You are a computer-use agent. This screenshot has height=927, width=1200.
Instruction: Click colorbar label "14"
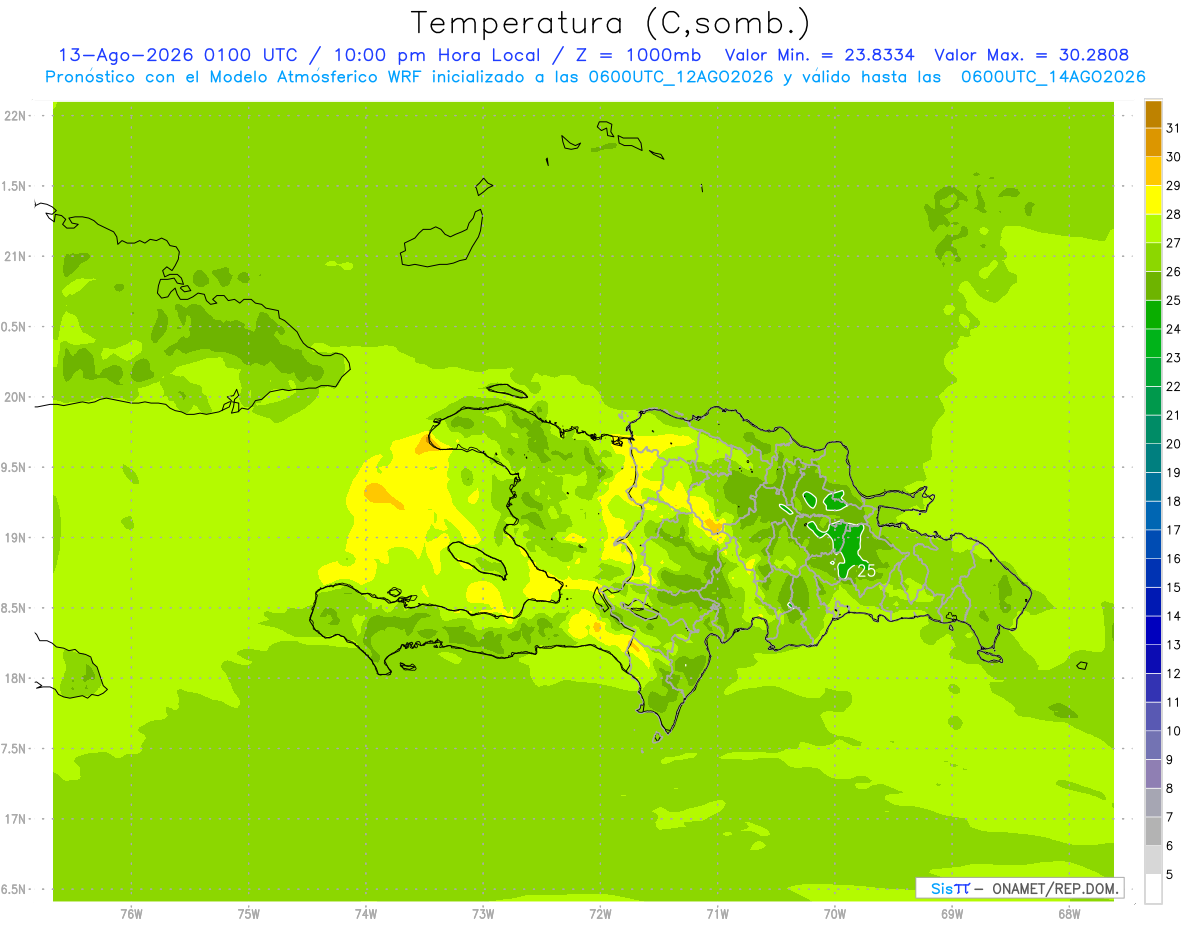(1174, 616)
